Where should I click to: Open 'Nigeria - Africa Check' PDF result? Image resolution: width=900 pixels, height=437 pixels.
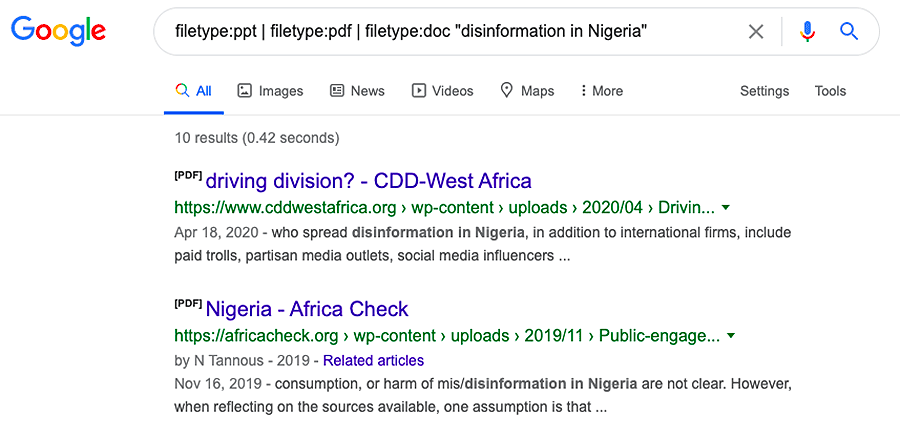click(x=307, y=309)
